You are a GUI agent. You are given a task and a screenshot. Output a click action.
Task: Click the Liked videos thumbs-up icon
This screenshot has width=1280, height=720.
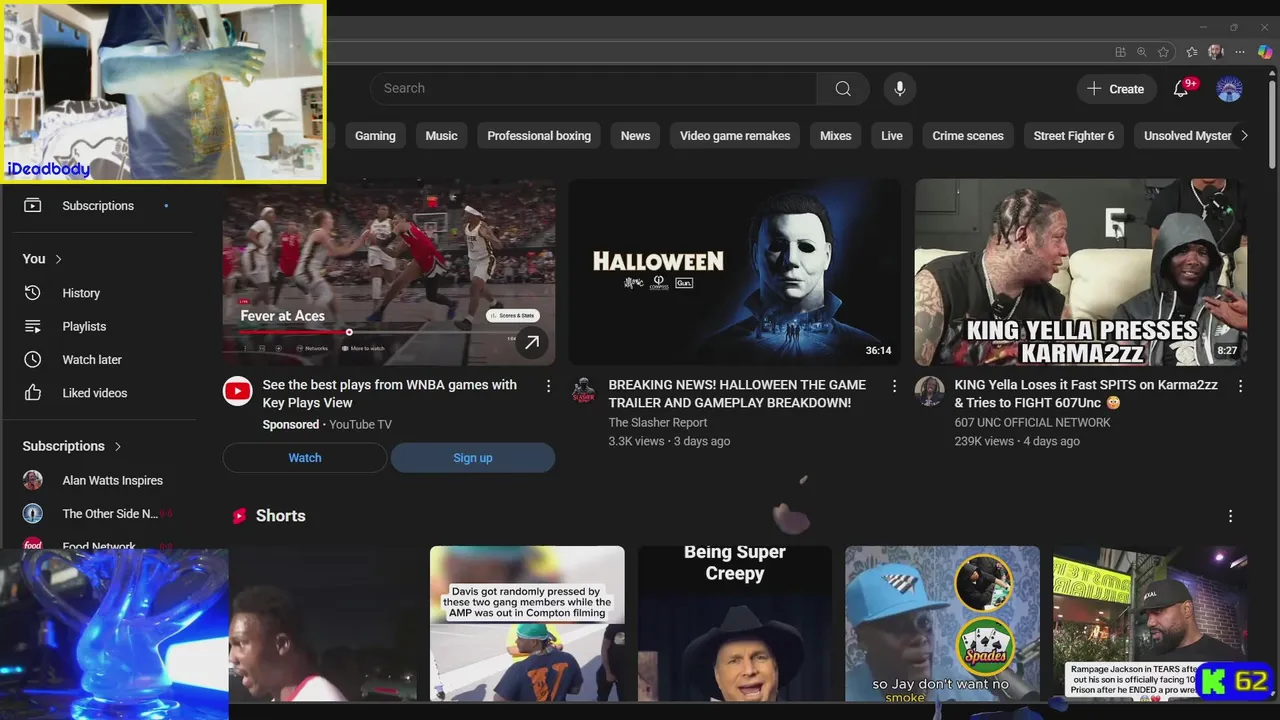[33, 393]
